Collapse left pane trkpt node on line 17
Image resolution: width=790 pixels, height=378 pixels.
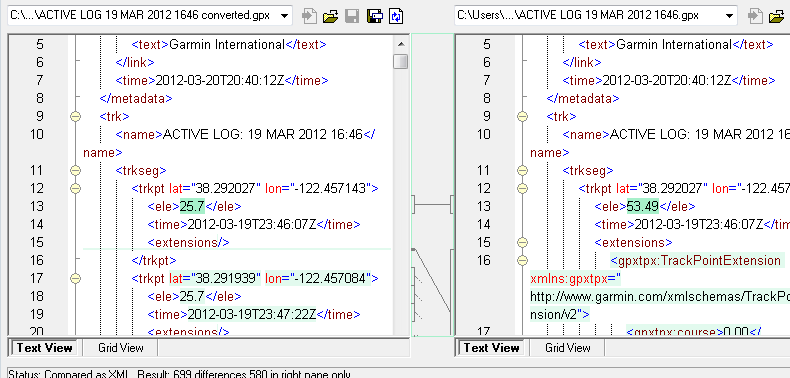pyautogui.click(x=76, y=278)
